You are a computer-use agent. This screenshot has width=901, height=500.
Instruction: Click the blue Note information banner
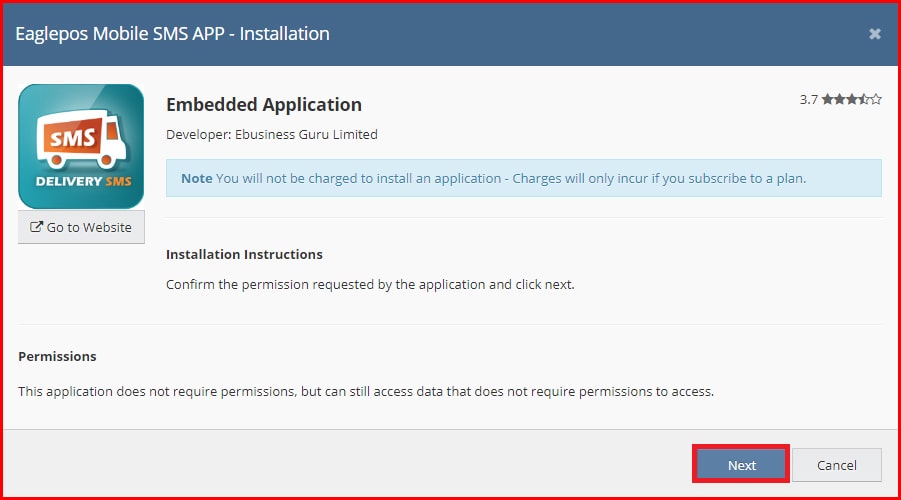tap(523, 178)
